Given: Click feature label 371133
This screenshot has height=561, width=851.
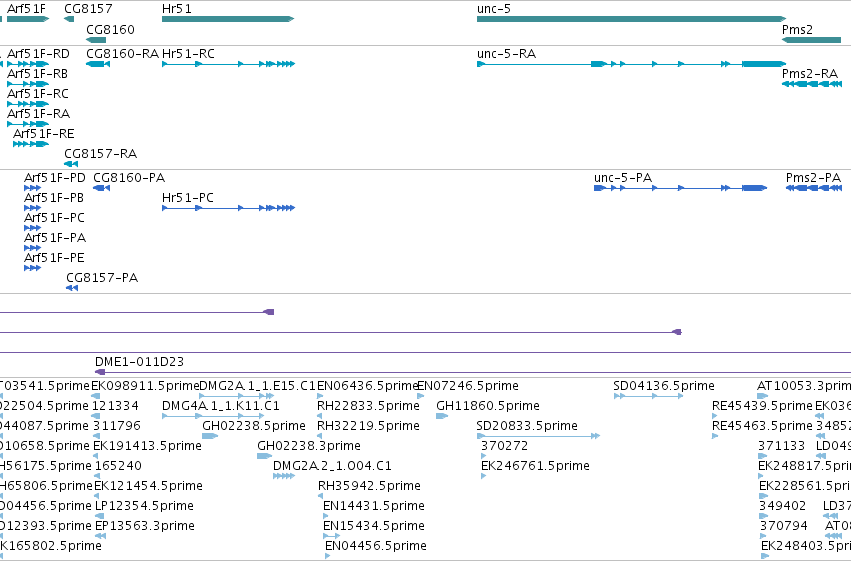Looking at the screenshot, I should click(781, 446).
